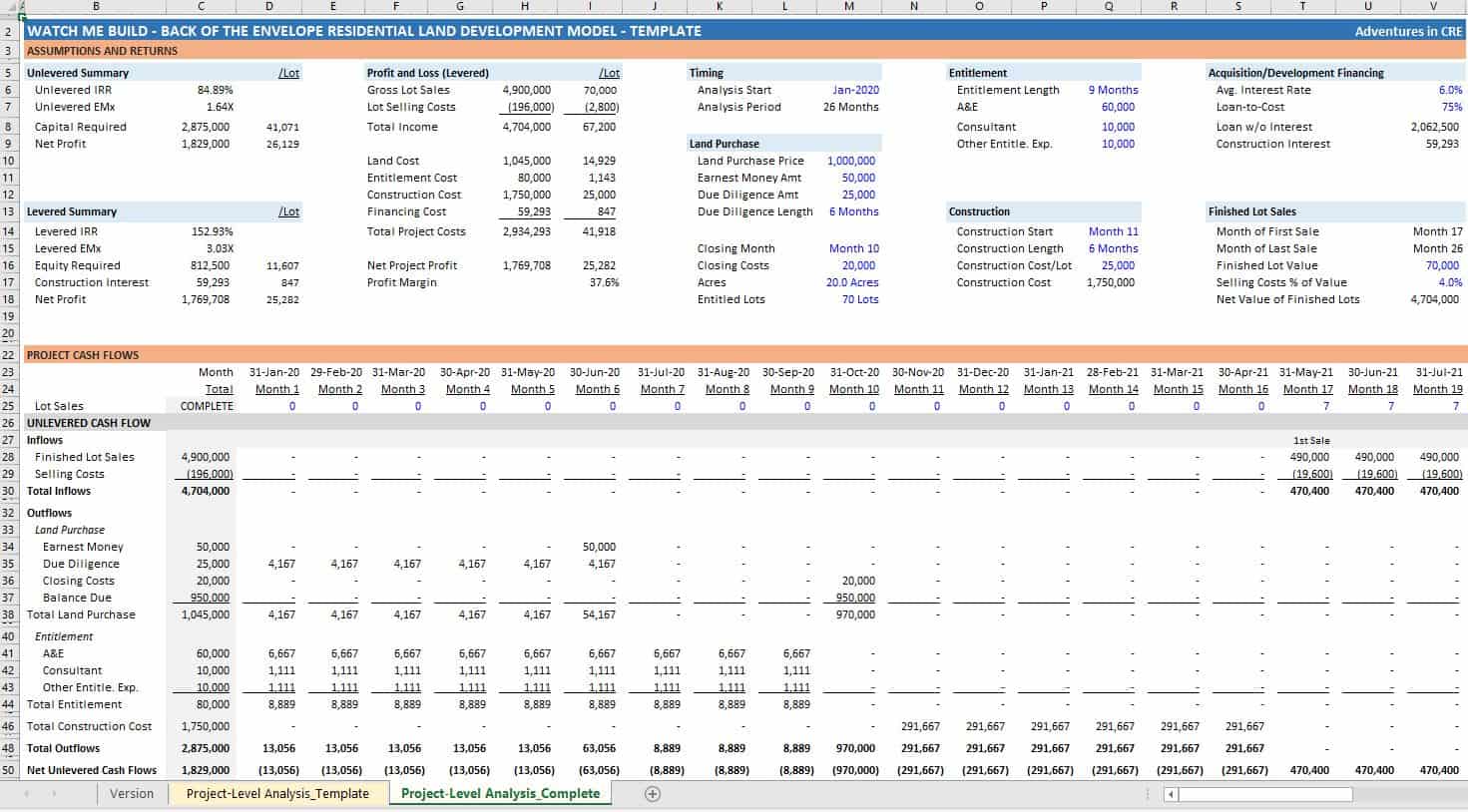The width and height of the screenshot is (1468, 812).
Task: Click the next sheet navigation arrow
Action: [54, 794]
